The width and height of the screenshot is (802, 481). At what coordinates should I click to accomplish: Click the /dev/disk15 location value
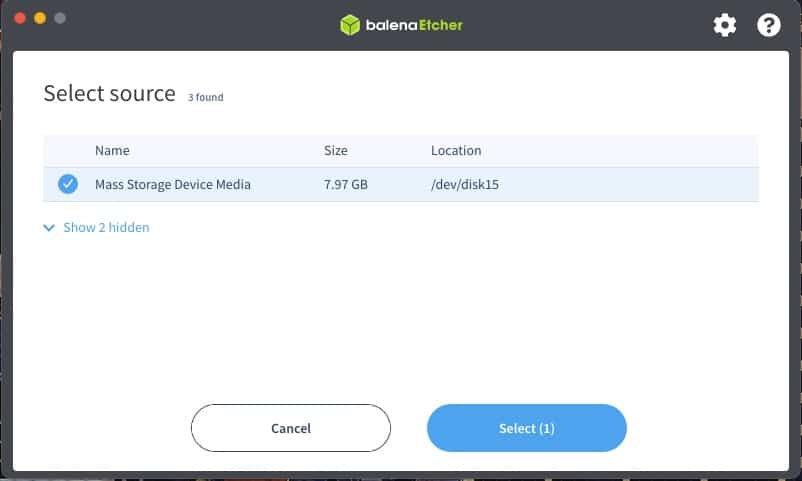point(464,184)
